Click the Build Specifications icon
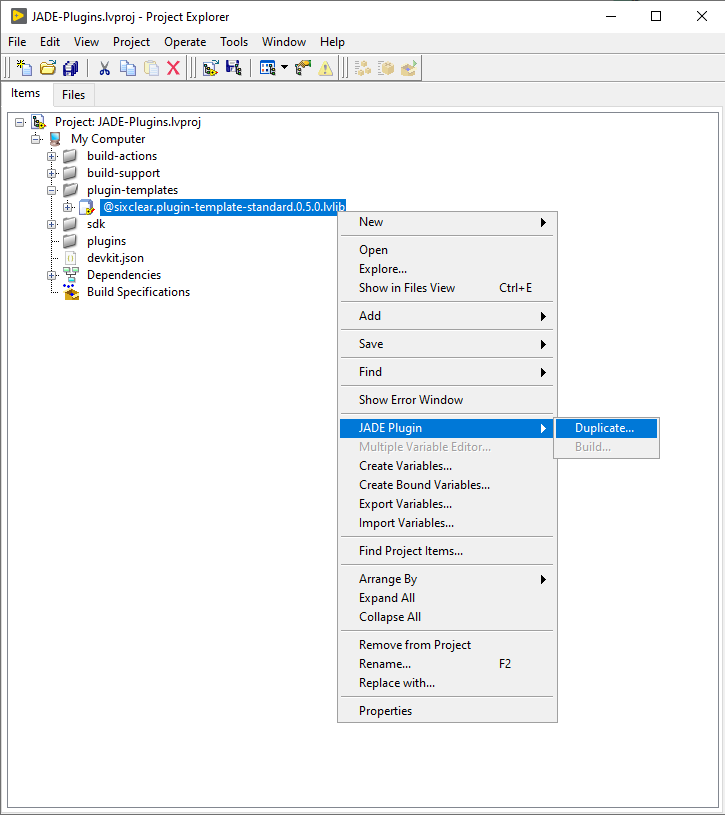 tap(71, 292)
